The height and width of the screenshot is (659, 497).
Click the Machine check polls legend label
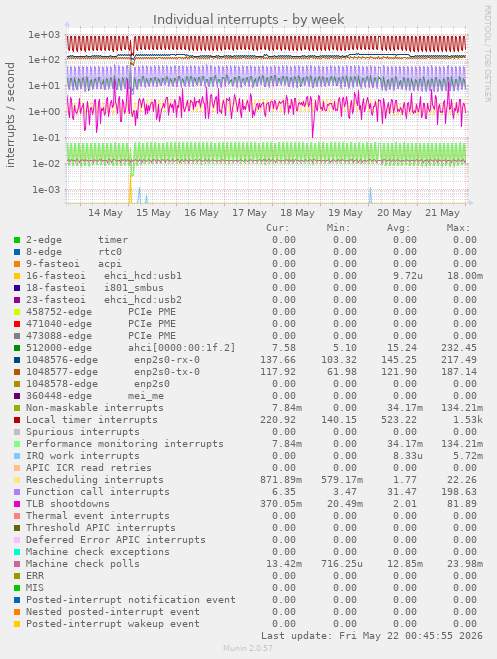tap(83, 564)
